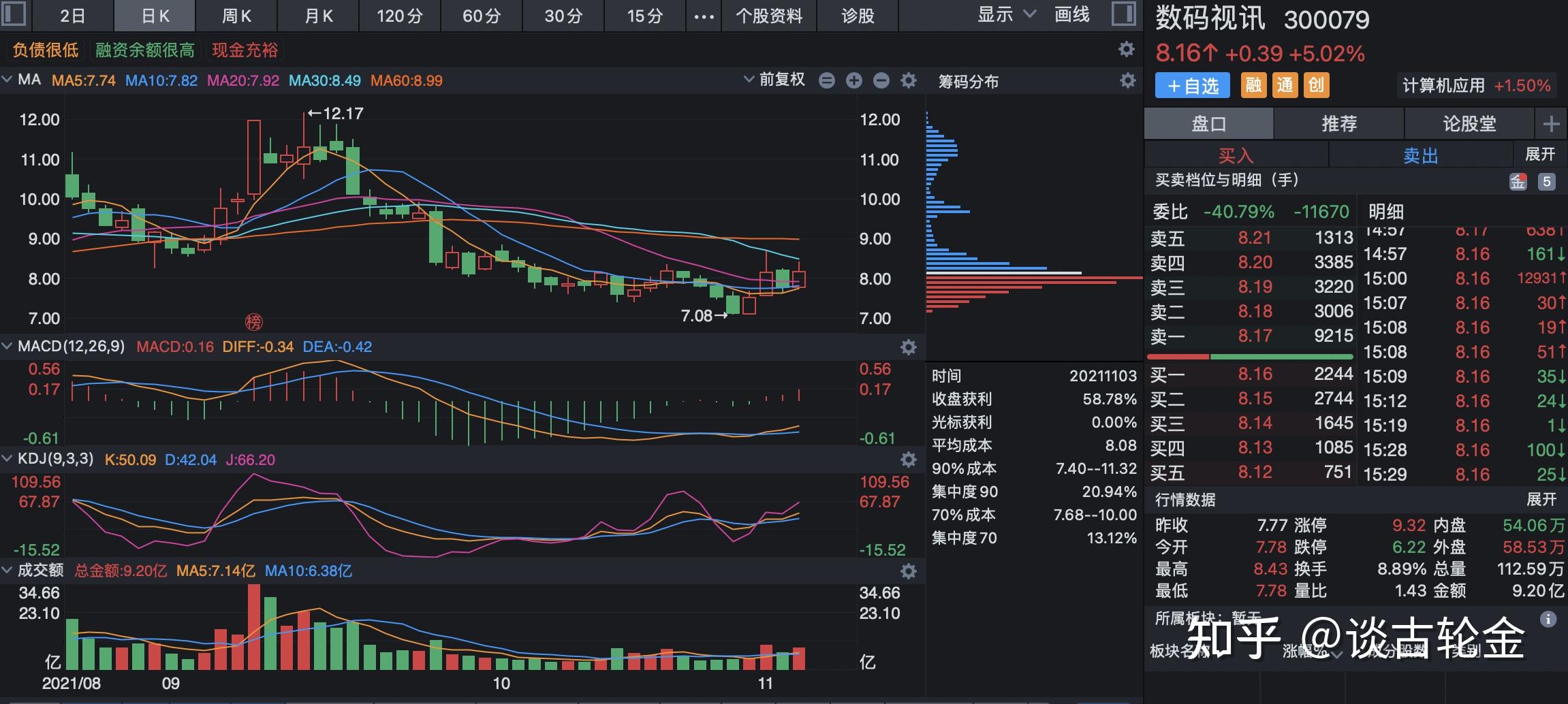
Task: Click the 通 connect badge
Action: (x=1285, y=85)
